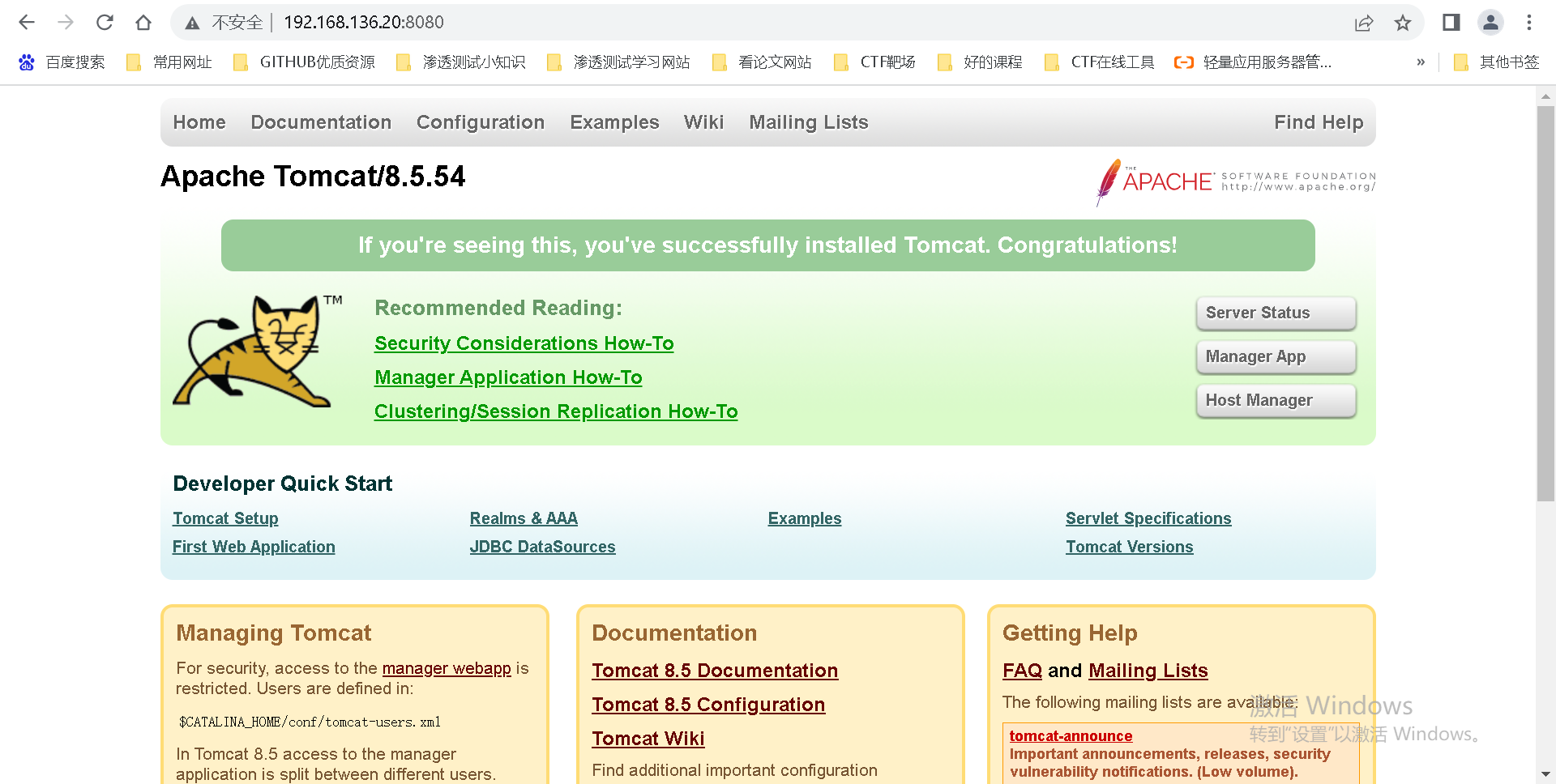Toggle browser side panel icon
This screenshot has width=1556, height=784.
click(x=1451, y=23)
